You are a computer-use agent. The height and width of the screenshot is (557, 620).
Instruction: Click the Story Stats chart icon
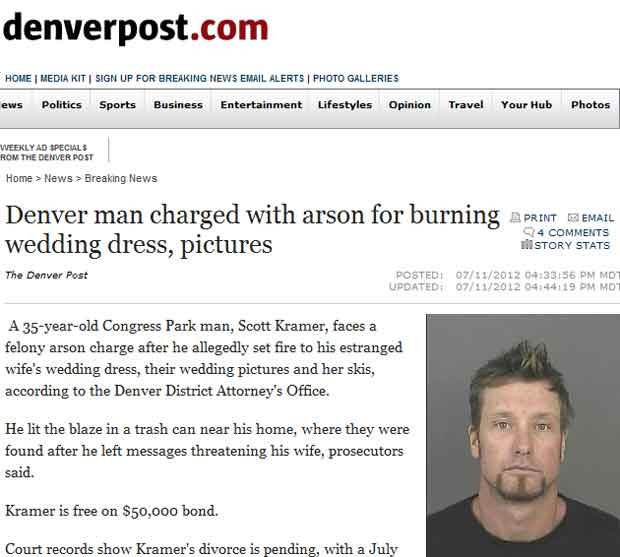point(526,245)
